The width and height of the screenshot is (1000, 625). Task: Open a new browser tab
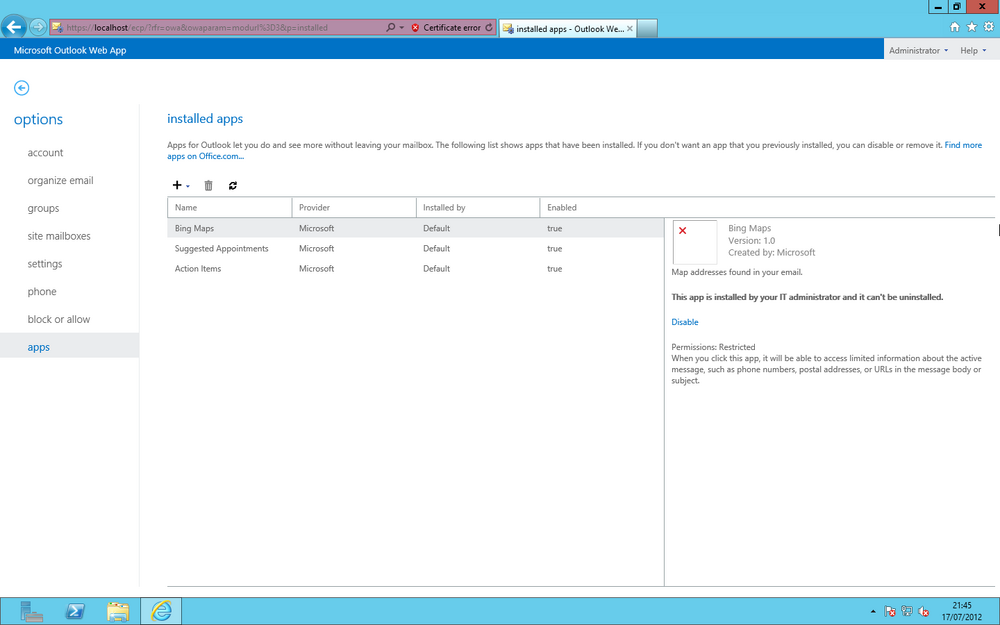click(x=647, y=28)
